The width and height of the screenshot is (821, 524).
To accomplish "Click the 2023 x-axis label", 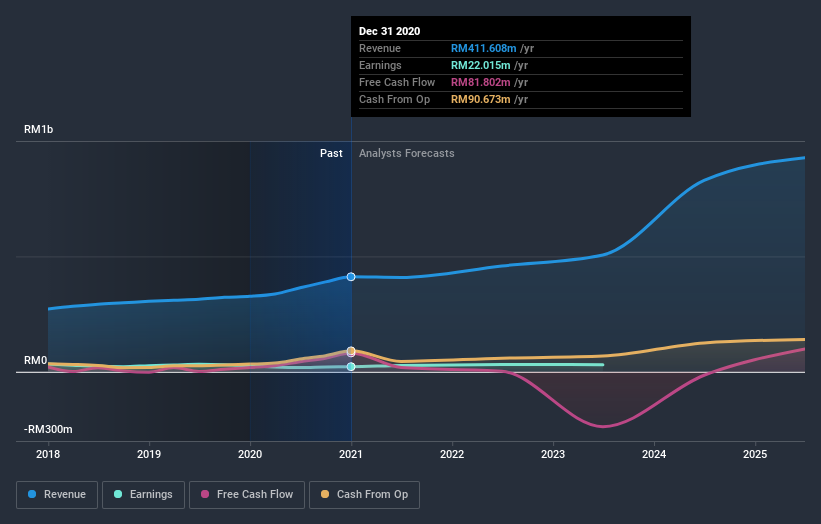I will (553, 454).
